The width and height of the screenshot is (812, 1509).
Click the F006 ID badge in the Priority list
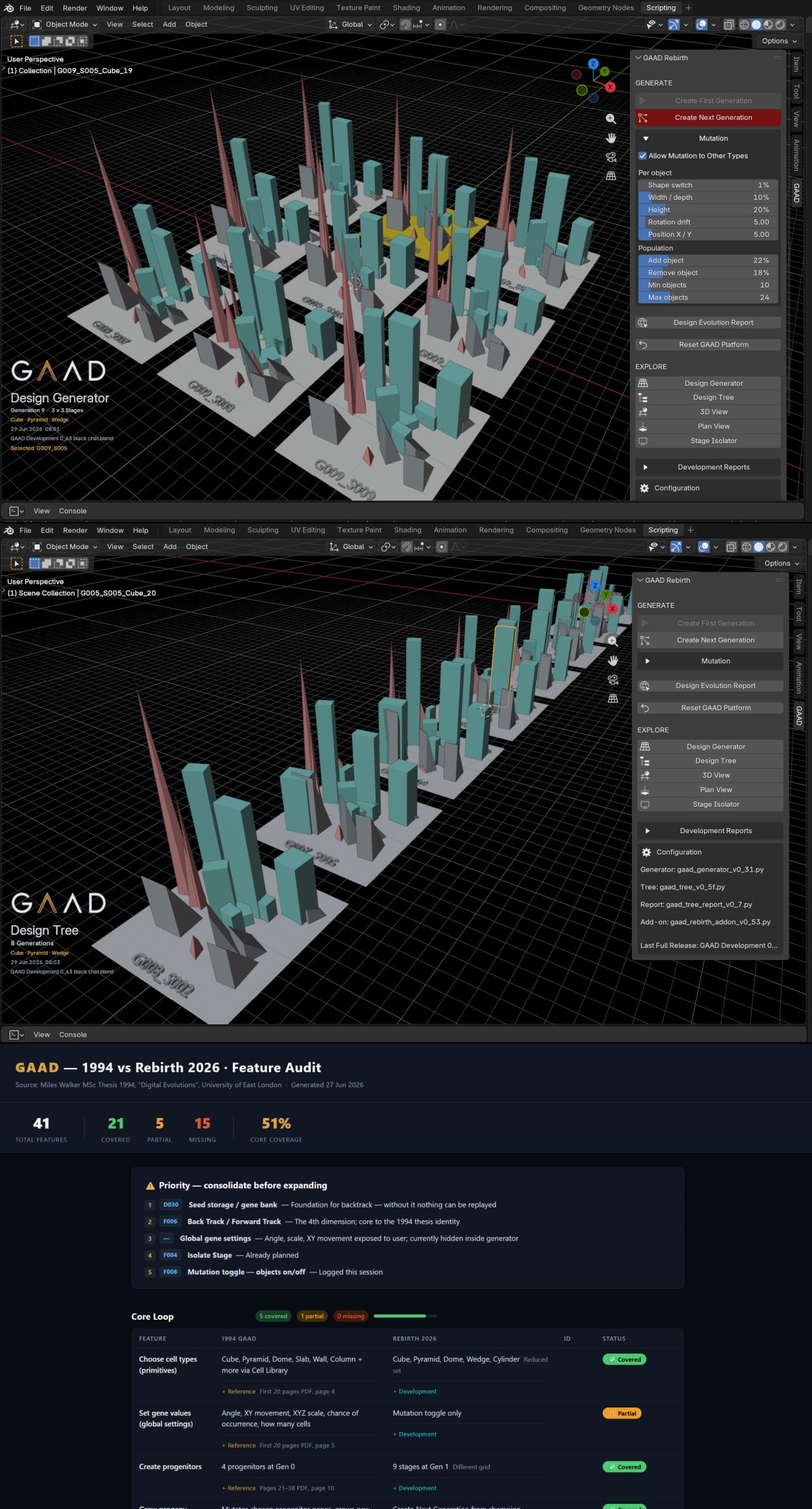170,1222
